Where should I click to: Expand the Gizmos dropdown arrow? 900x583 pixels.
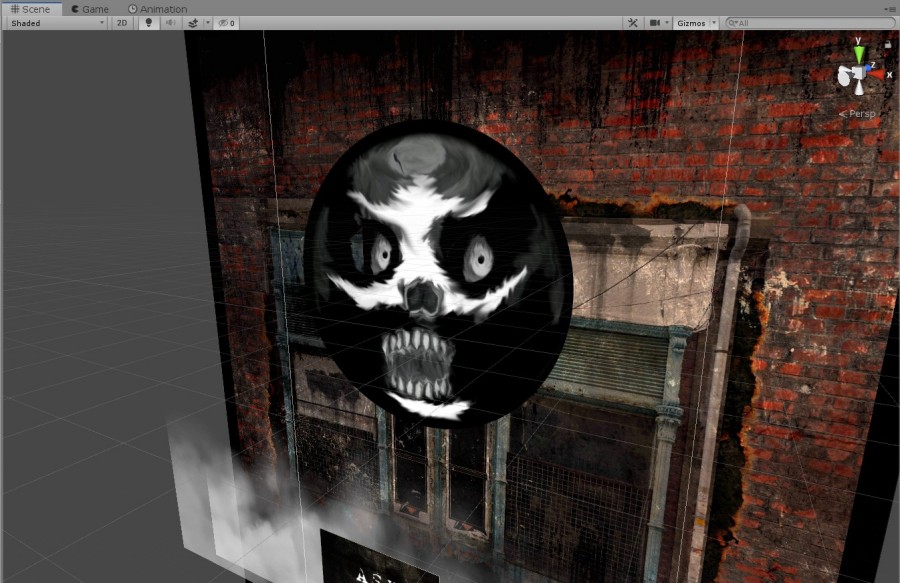coord(713,23)
